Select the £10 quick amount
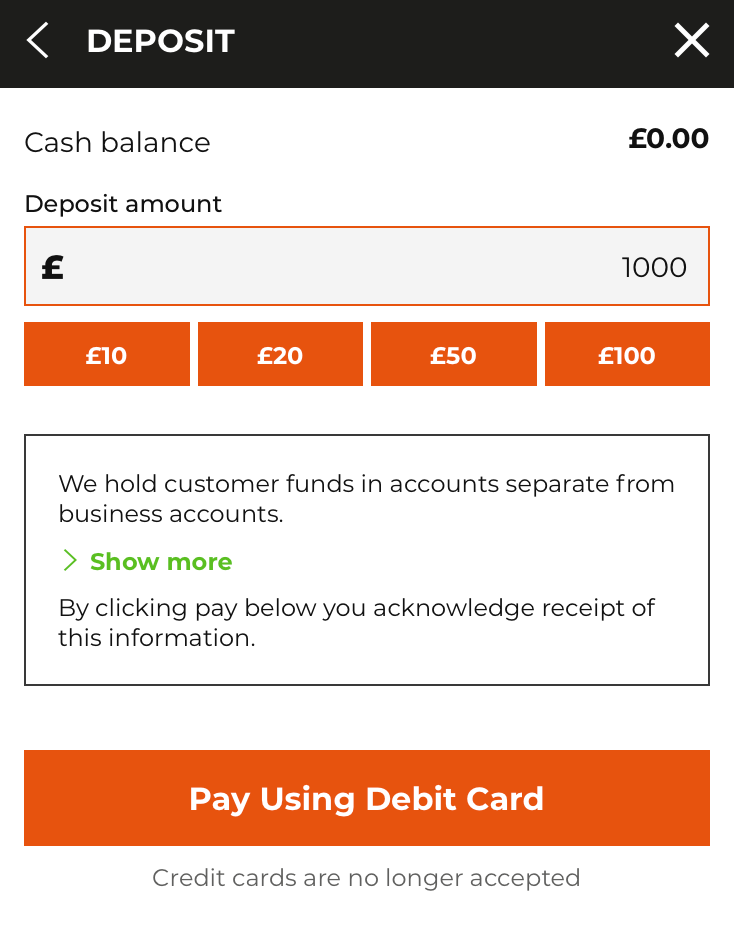The image size is (734, 932). point(107,354)
